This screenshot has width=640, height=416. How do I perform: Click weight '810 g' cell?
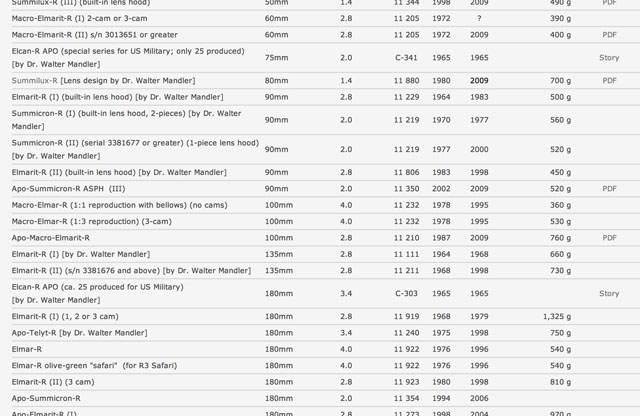coord(560,382)
